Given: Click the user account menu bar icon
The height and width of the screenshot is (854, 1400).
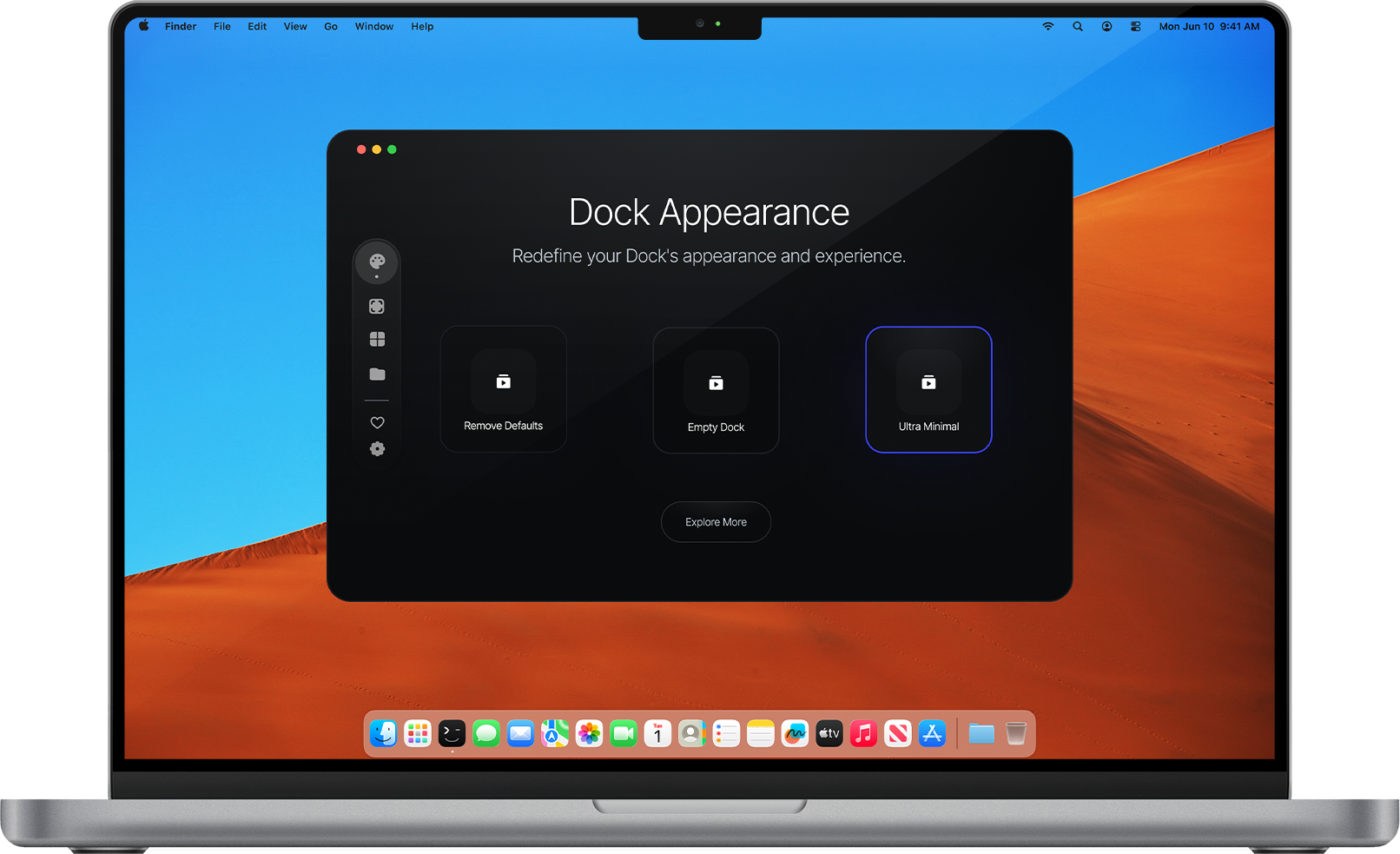Looking at the screenshot, I should coord(1106,27).
